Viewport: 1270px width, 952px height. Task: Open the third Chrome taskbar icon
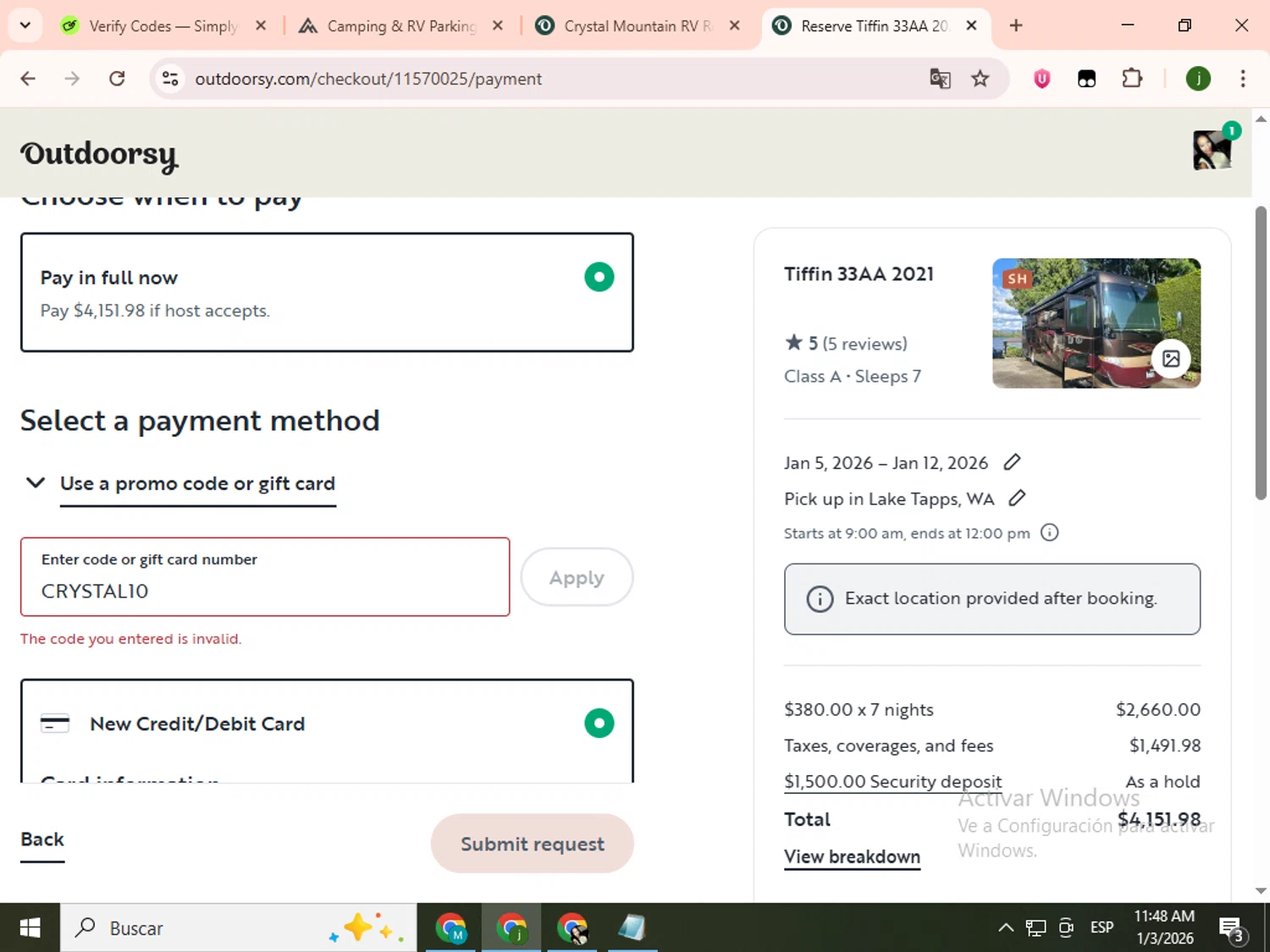(x=572, y=928)
